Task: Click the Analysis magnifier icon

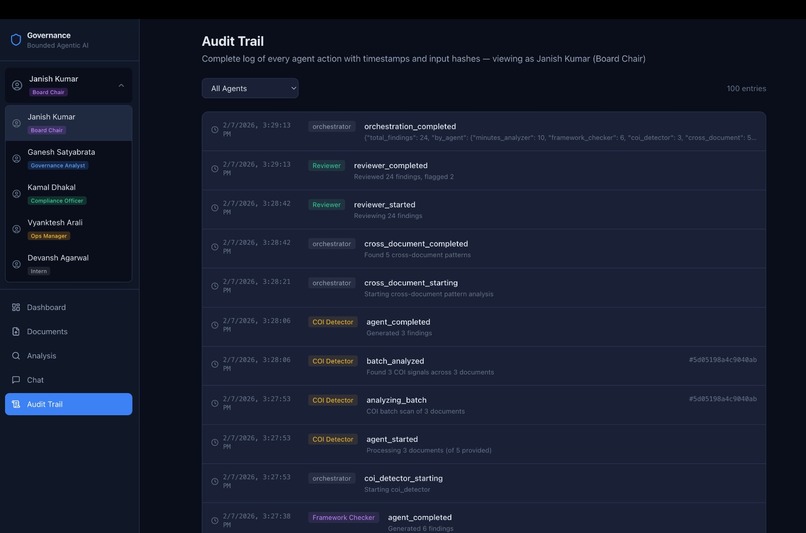Action: click(16, 356)
